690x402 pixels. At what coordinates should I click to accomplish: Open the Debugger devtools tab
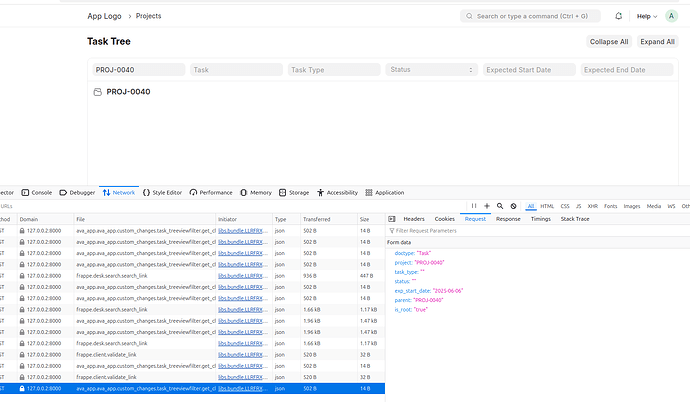[x=79, y=192]
